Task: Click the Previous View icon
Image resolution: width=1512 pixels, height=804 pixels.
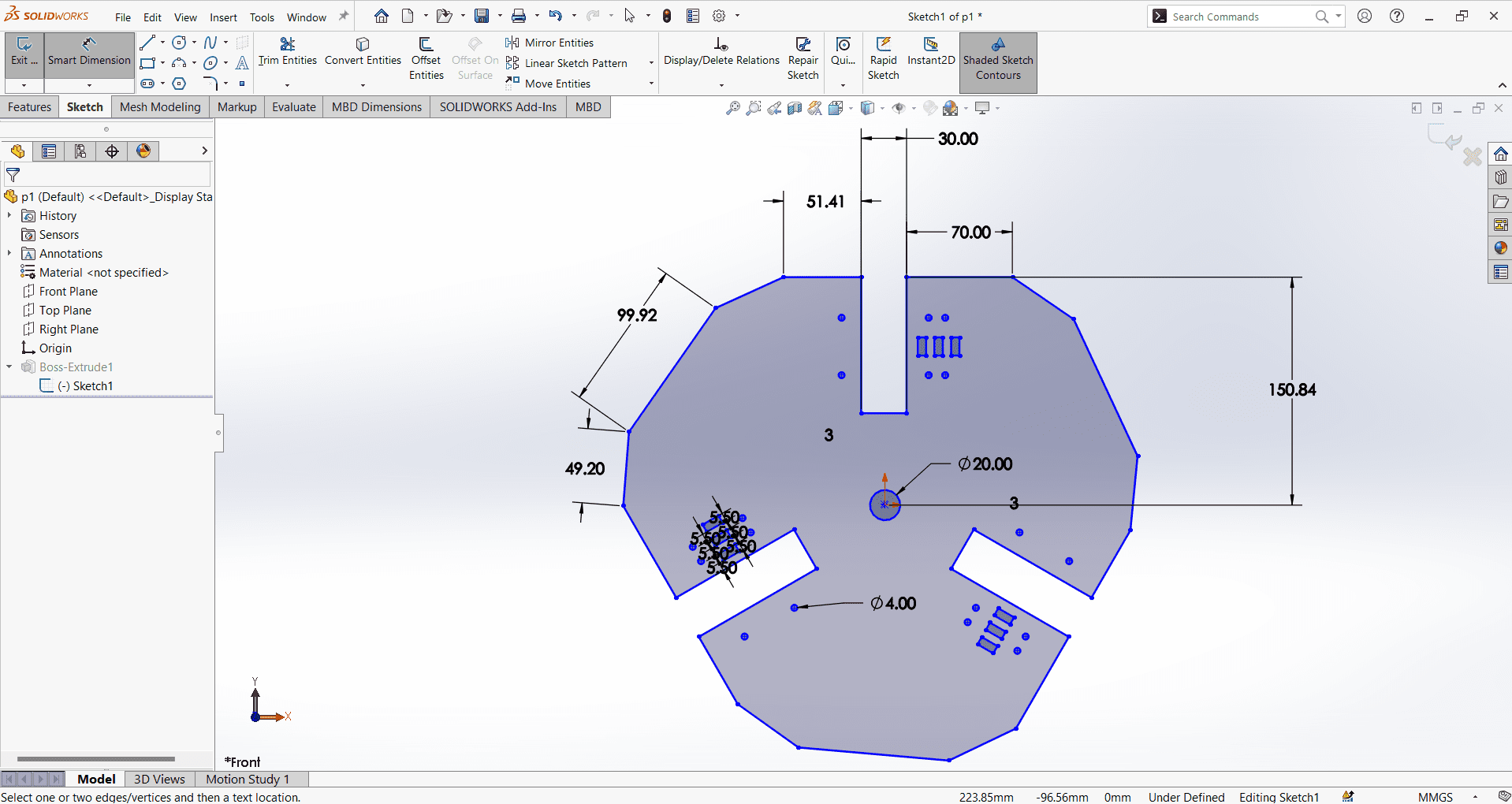Action: [775, 108]
